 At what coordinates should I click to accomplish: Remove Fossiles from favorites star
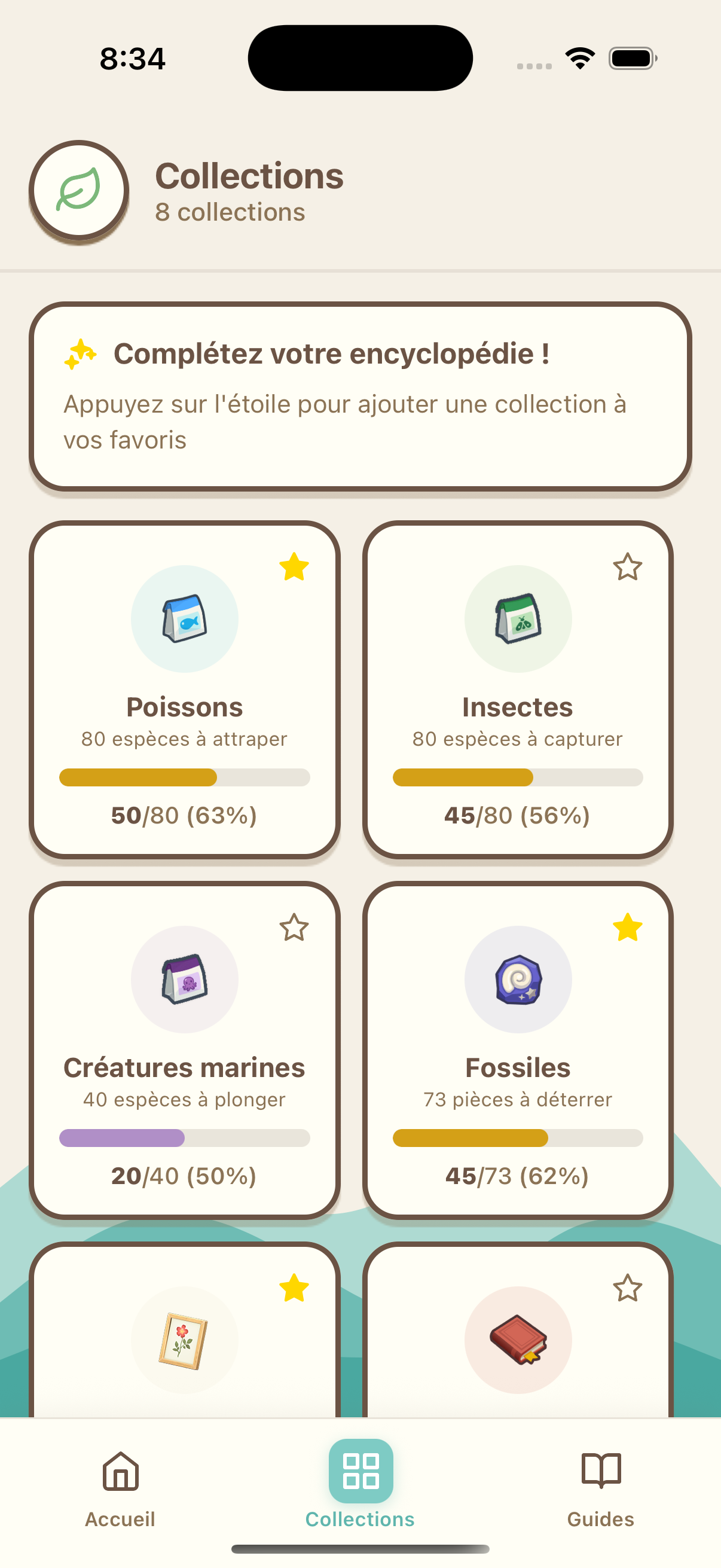(x=627, y=928)
